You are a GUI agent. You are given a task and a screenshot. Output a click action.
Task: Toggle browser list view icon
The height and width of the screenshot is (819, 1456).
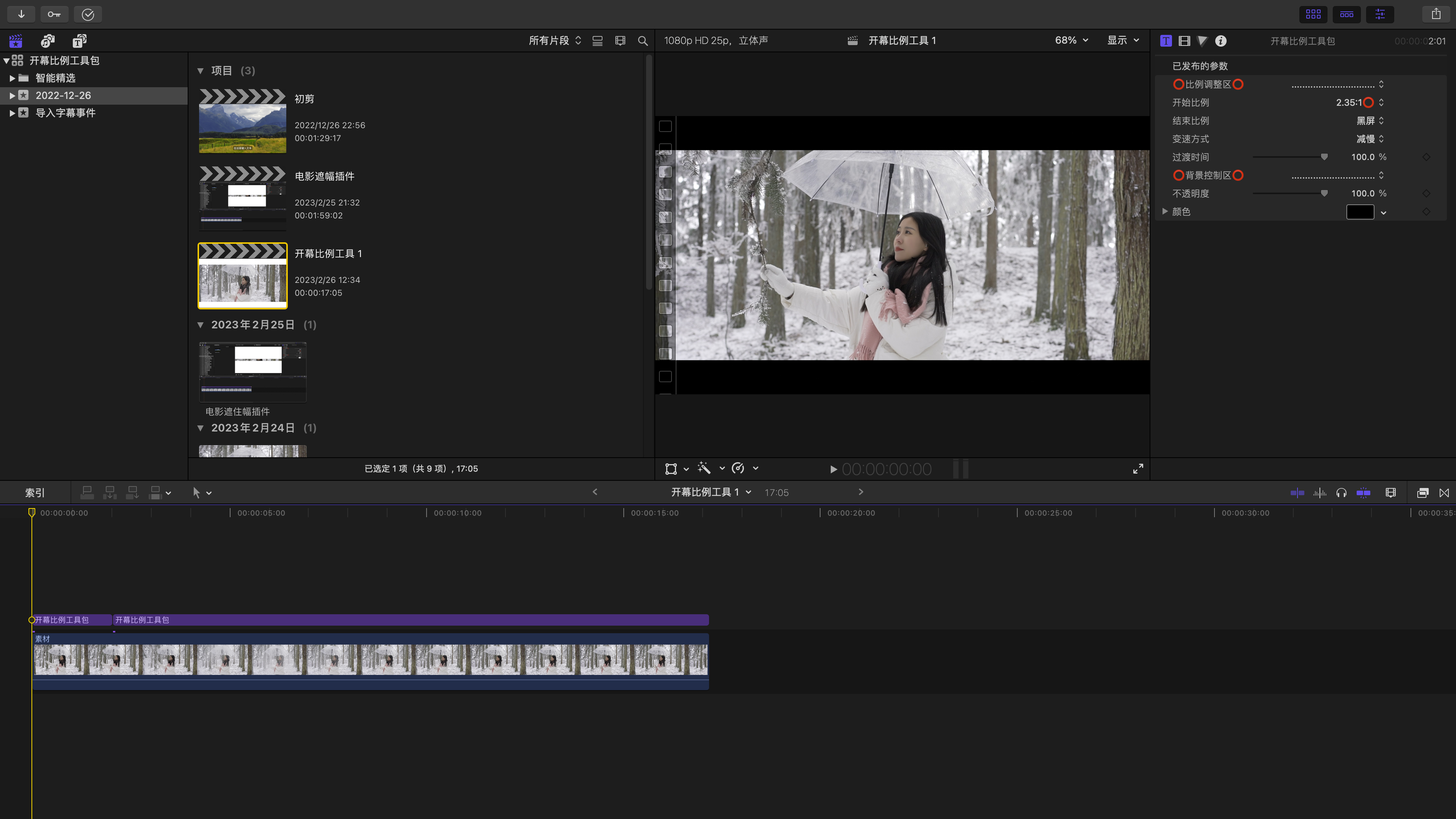pyautogui.click(x=598, y=41)
